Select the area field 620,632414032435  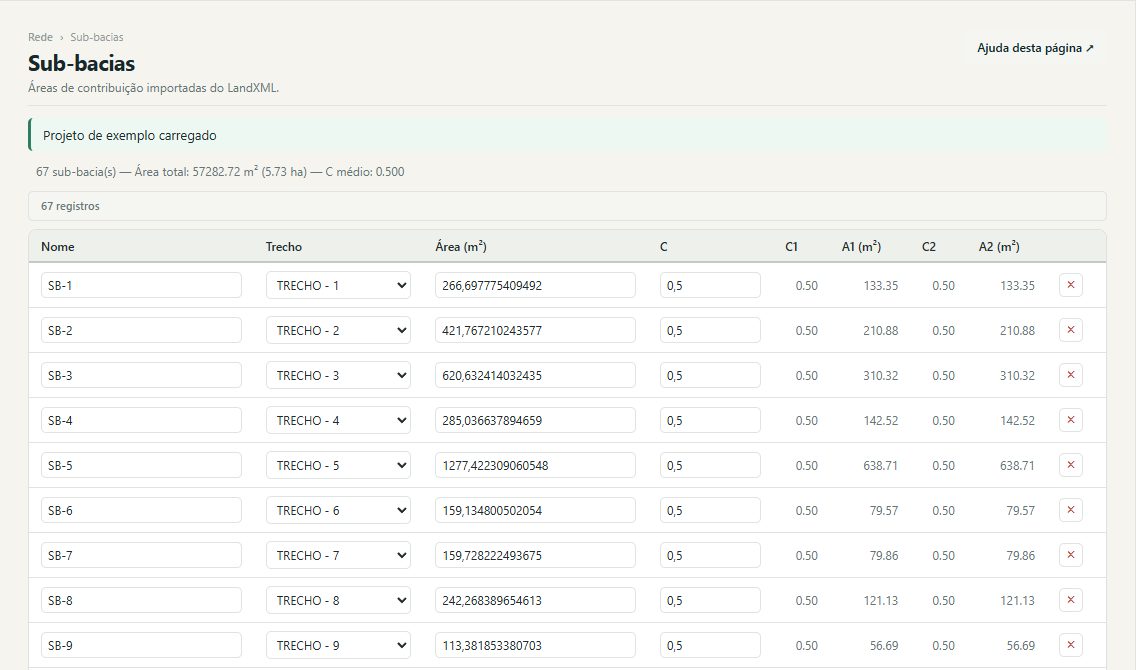[x=535, y=375]
